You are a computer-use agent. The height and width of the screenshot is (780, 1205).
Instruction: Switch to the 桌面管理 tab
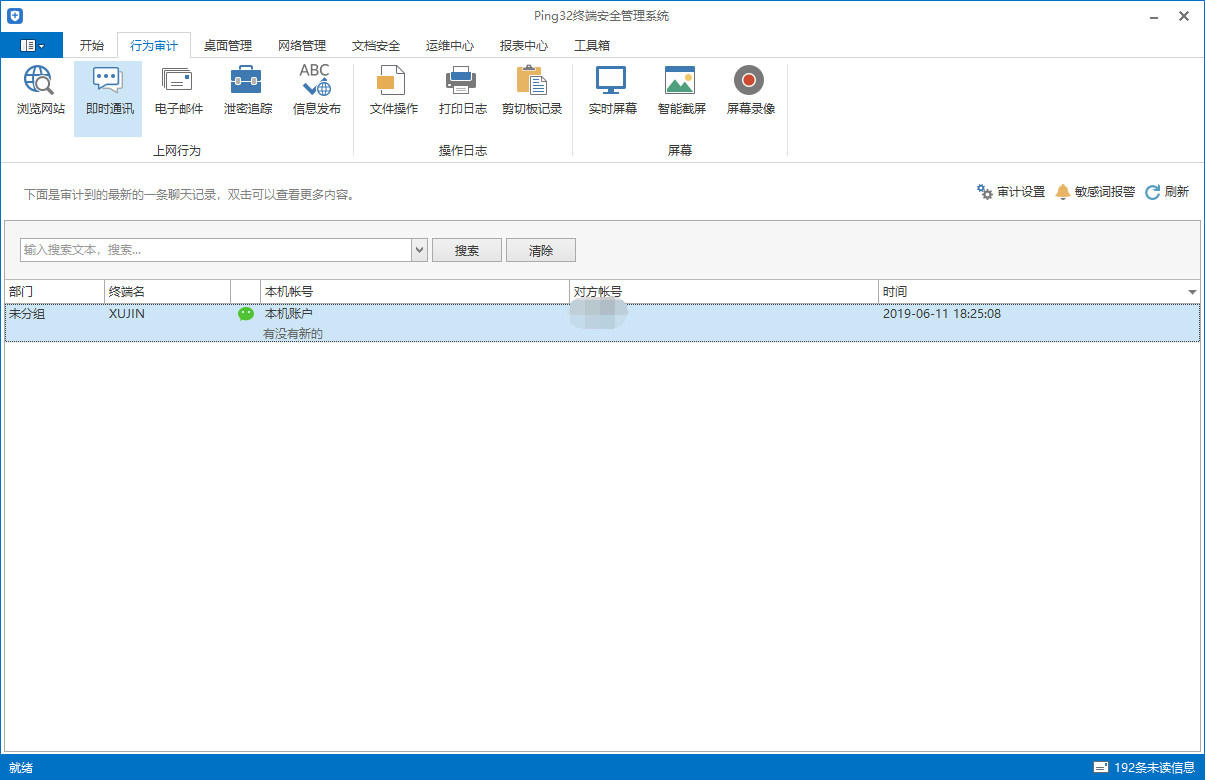click(228, 45)
